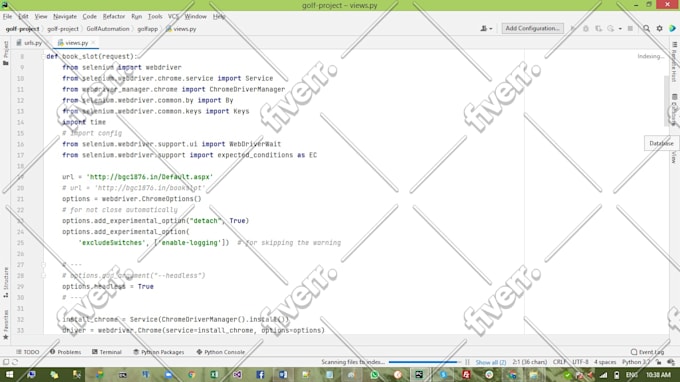Click the caret position 2:1 (36 chars) indicator

click(x=530, y=362)
